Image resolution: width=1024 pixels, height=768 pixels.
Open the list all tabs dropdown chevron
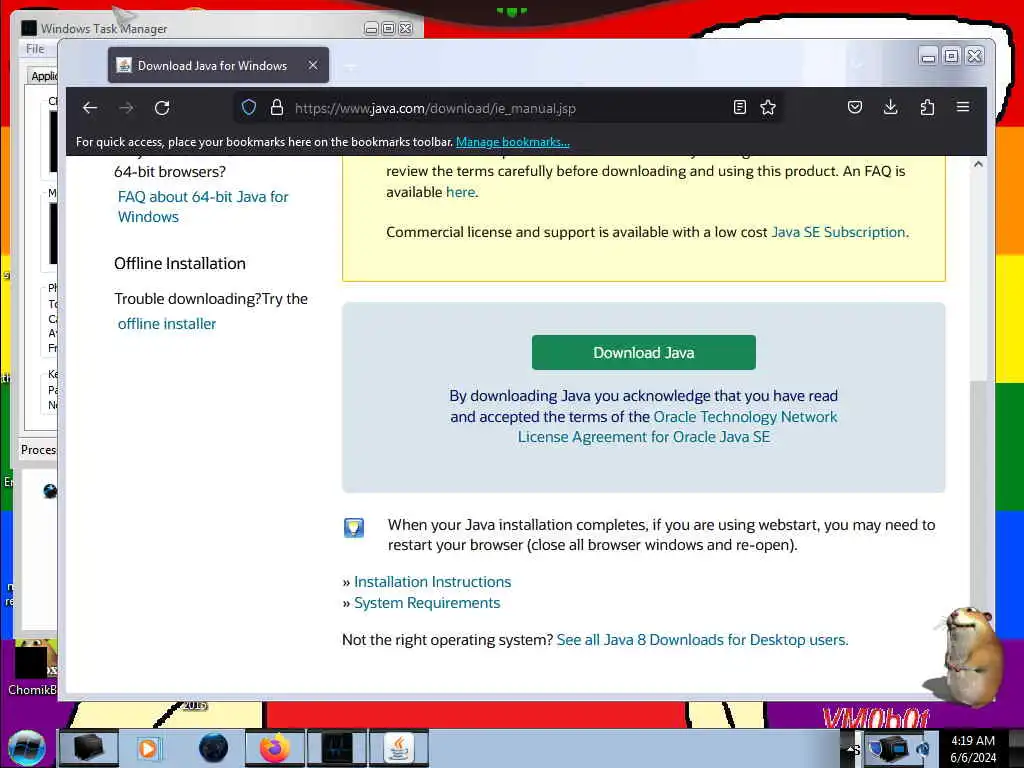tap(857, 65)
